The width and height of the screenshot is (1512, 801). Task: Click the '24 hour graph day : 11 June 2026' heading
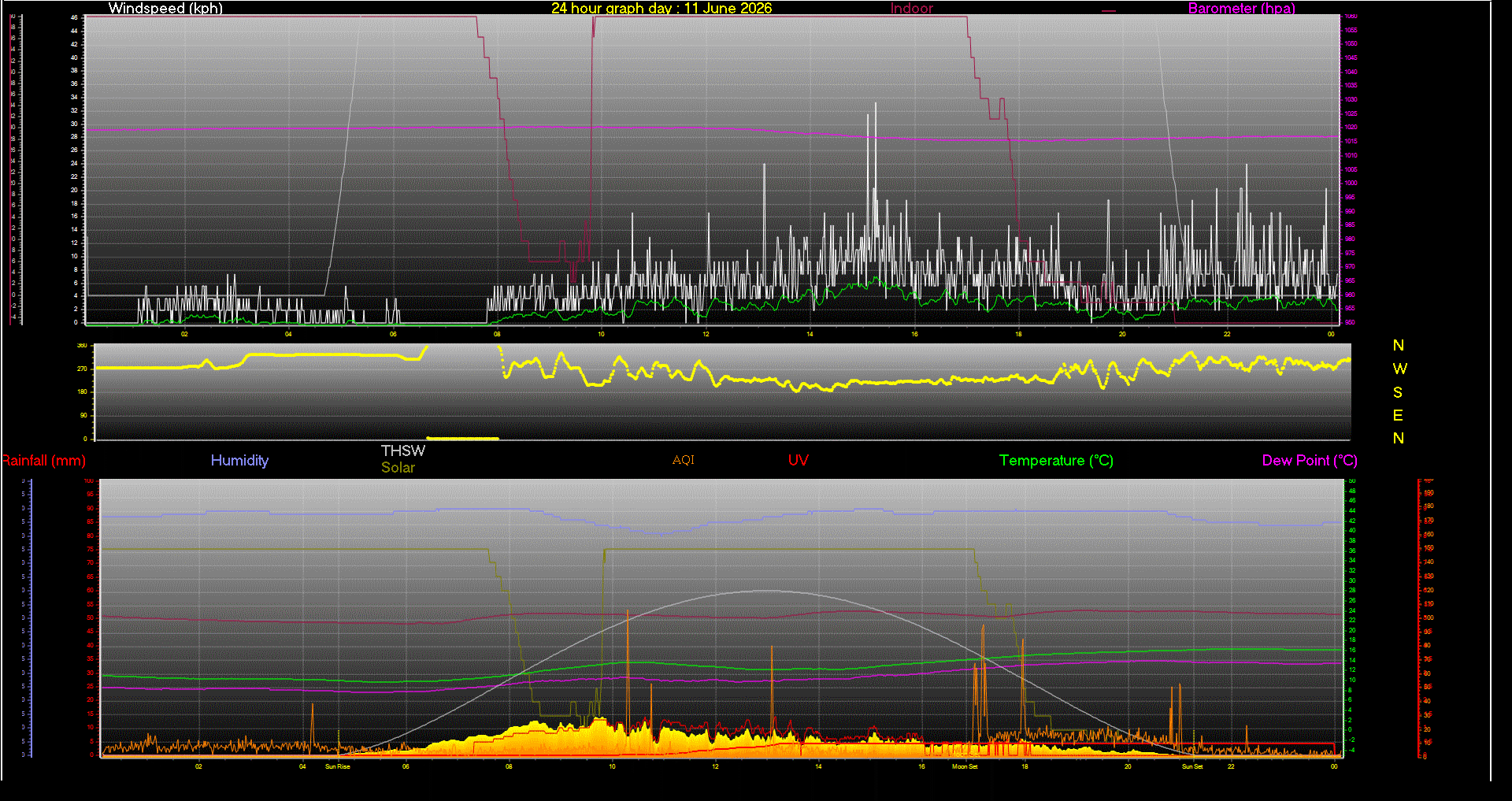[x=661, y=8]
